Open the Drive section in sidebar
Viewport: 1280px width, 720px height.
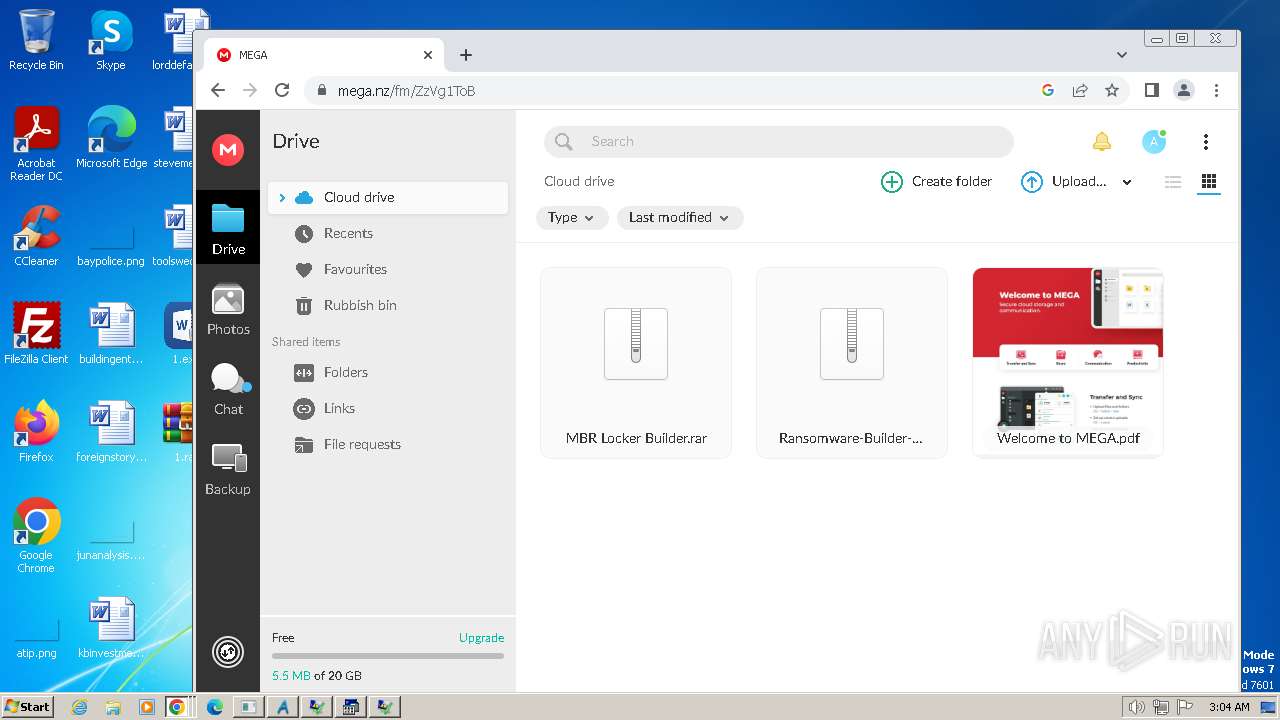[228, 228]
